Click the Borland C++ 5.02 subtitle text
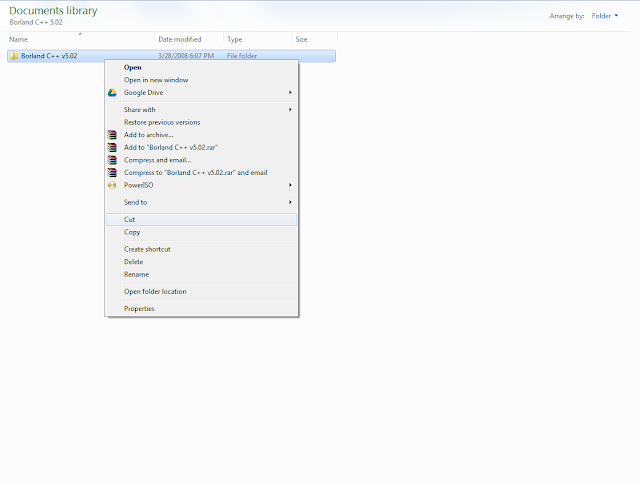The image size is (640, 482). coord(36,22)
